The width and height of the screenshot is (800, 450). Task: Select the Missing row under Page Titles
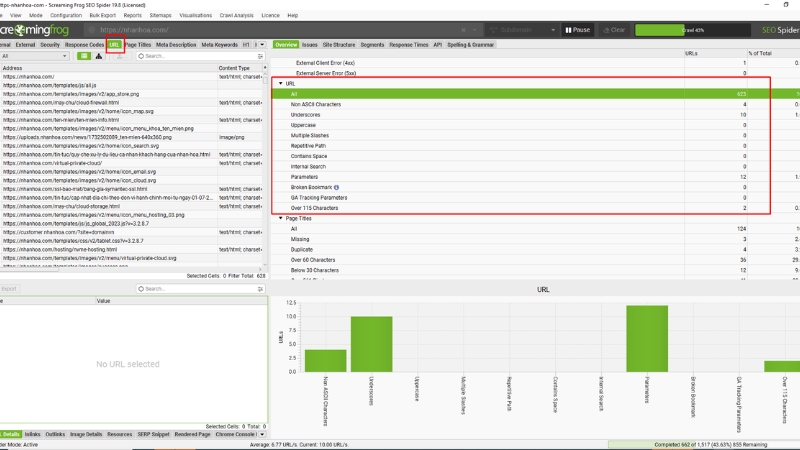pyautogui.click(x=536, y=239)
